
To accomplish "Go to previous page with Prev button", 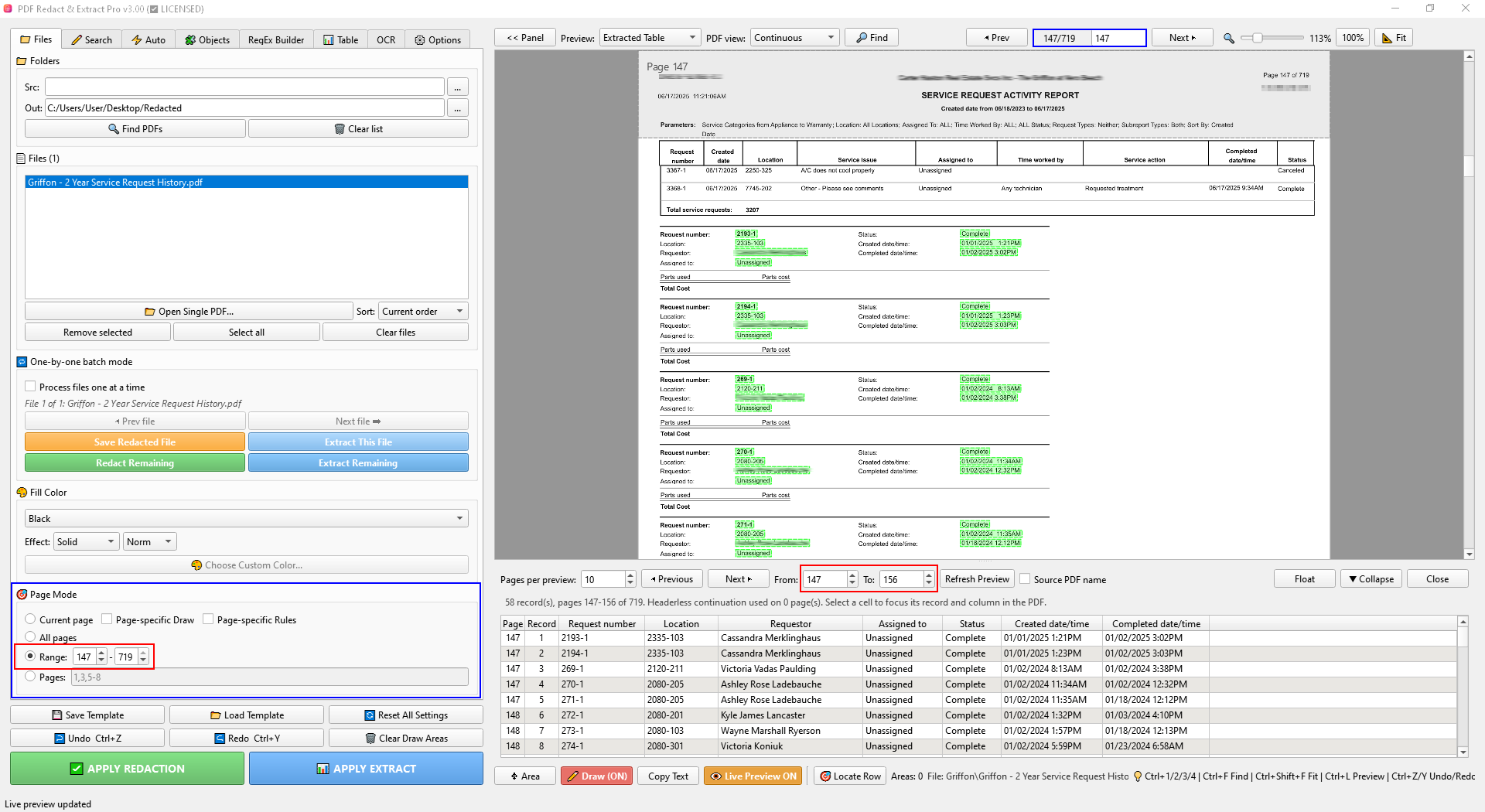I will pos(997,38).
